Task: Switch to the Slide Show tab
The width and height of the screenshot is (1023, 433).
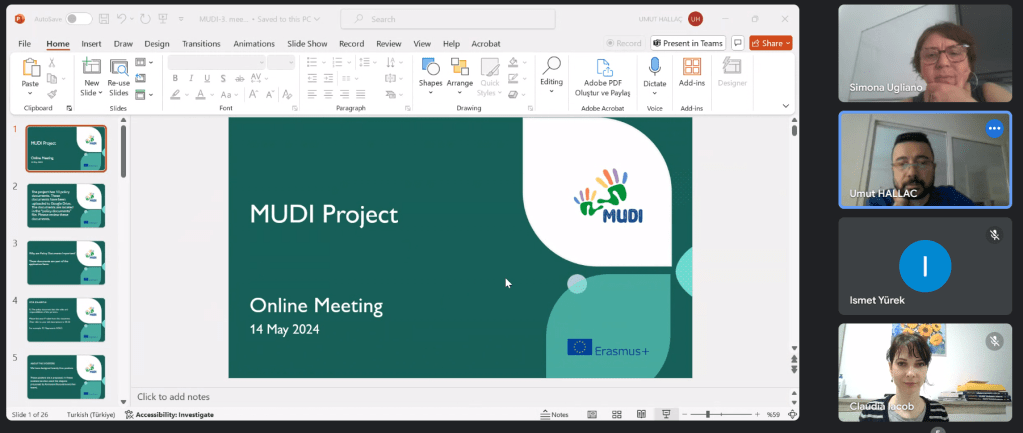Action: [x=307, y=44]
